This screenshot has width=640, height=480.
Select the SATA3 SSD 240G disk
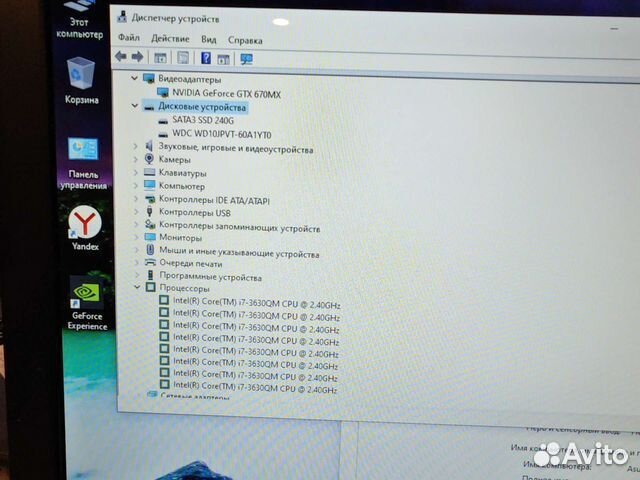click(x=203, y=120)
